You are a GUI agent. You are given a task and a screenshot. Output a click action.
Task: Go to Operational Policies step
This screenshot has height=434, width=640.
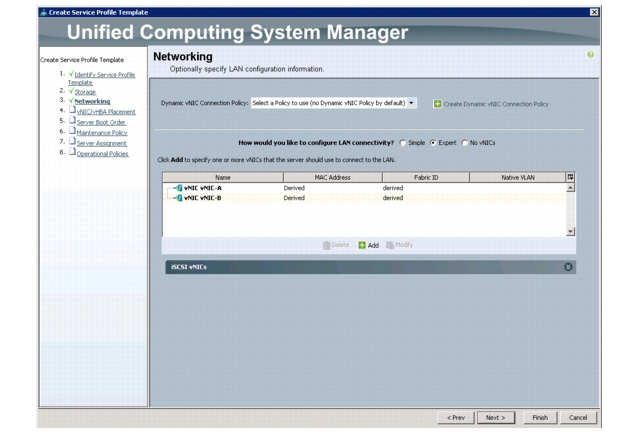click(102, 154)
